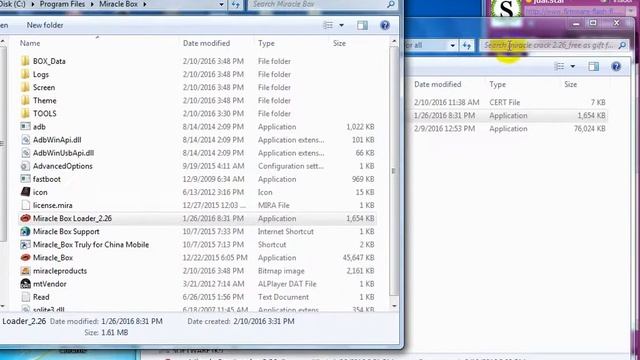Screen dimensions: 640x360
Task: Select the CERT File row in background window
Action: (x=509, y=102)
